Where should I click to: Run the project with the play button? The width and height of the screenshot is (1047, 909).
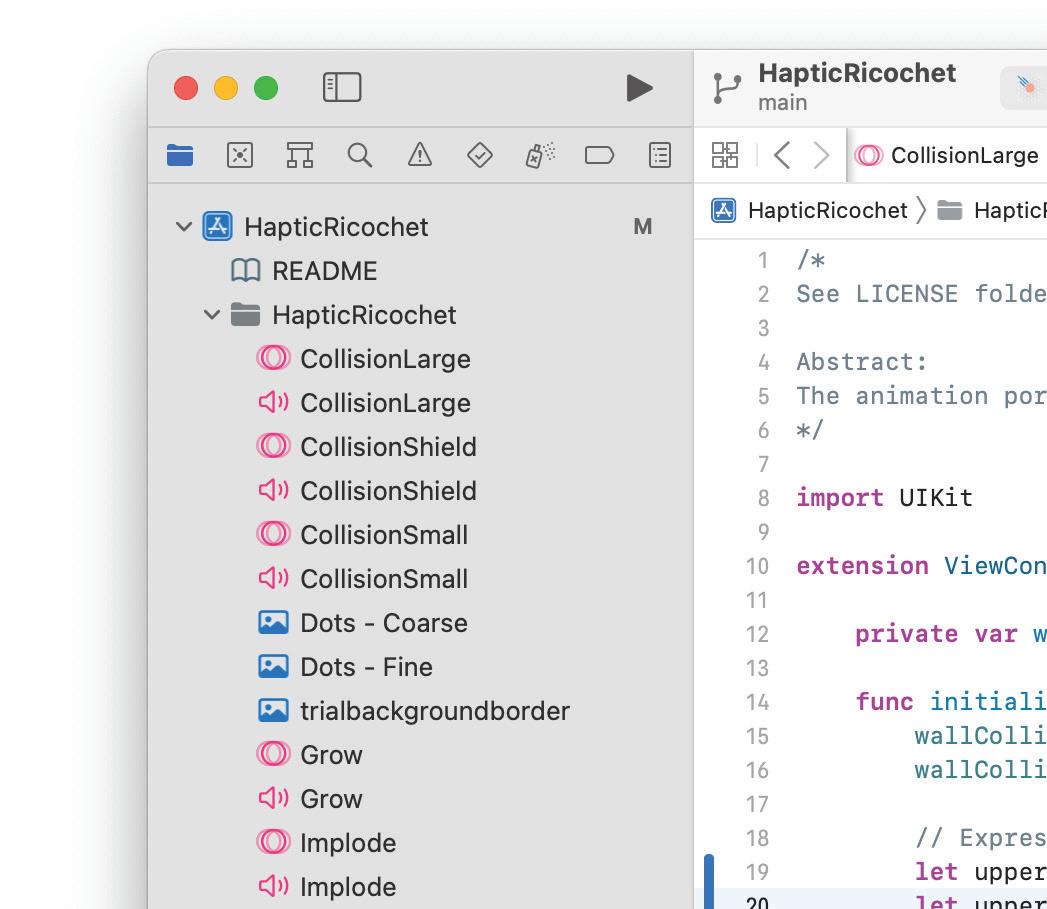(x=639, y=87)
